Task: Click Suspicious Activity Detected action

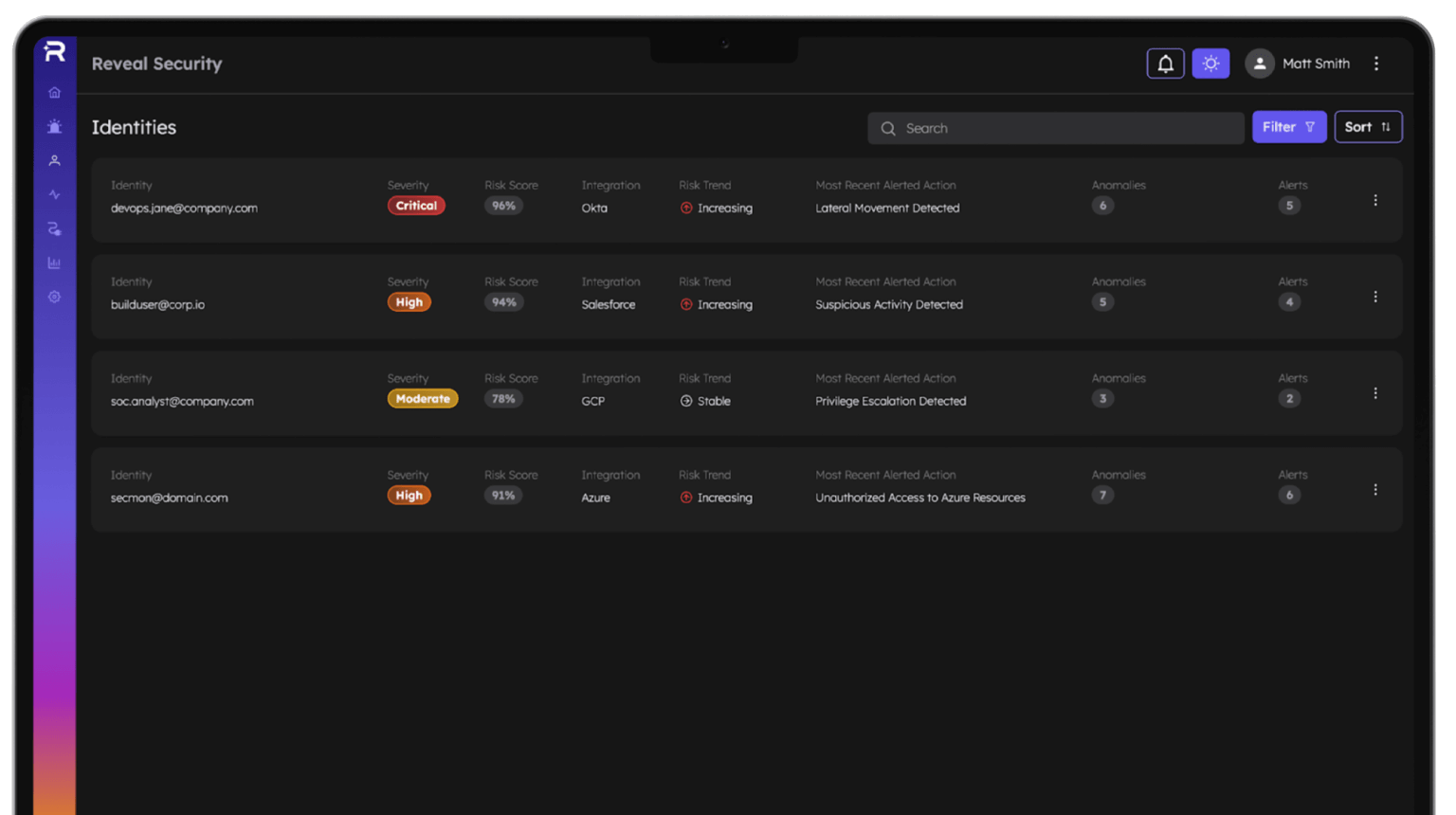Action: (x=889, y=305)
